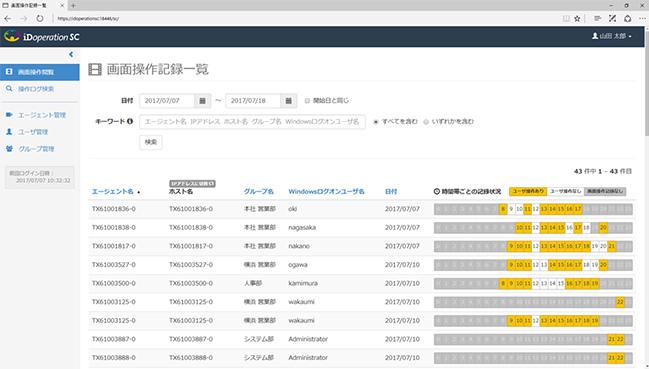Open 画面操作閲覧 in the sidebar
649x369 pixels.
(40, 72)
